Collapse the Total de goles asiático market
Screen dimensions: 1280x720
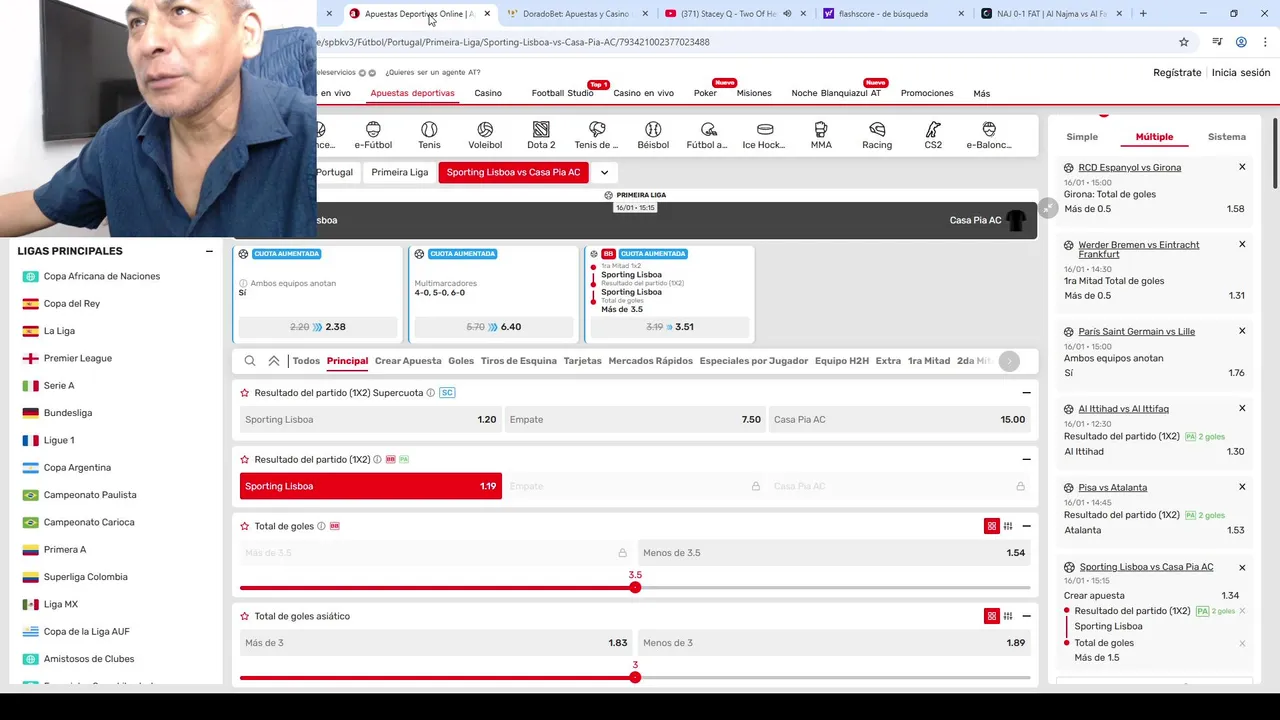pos(1026,616)
